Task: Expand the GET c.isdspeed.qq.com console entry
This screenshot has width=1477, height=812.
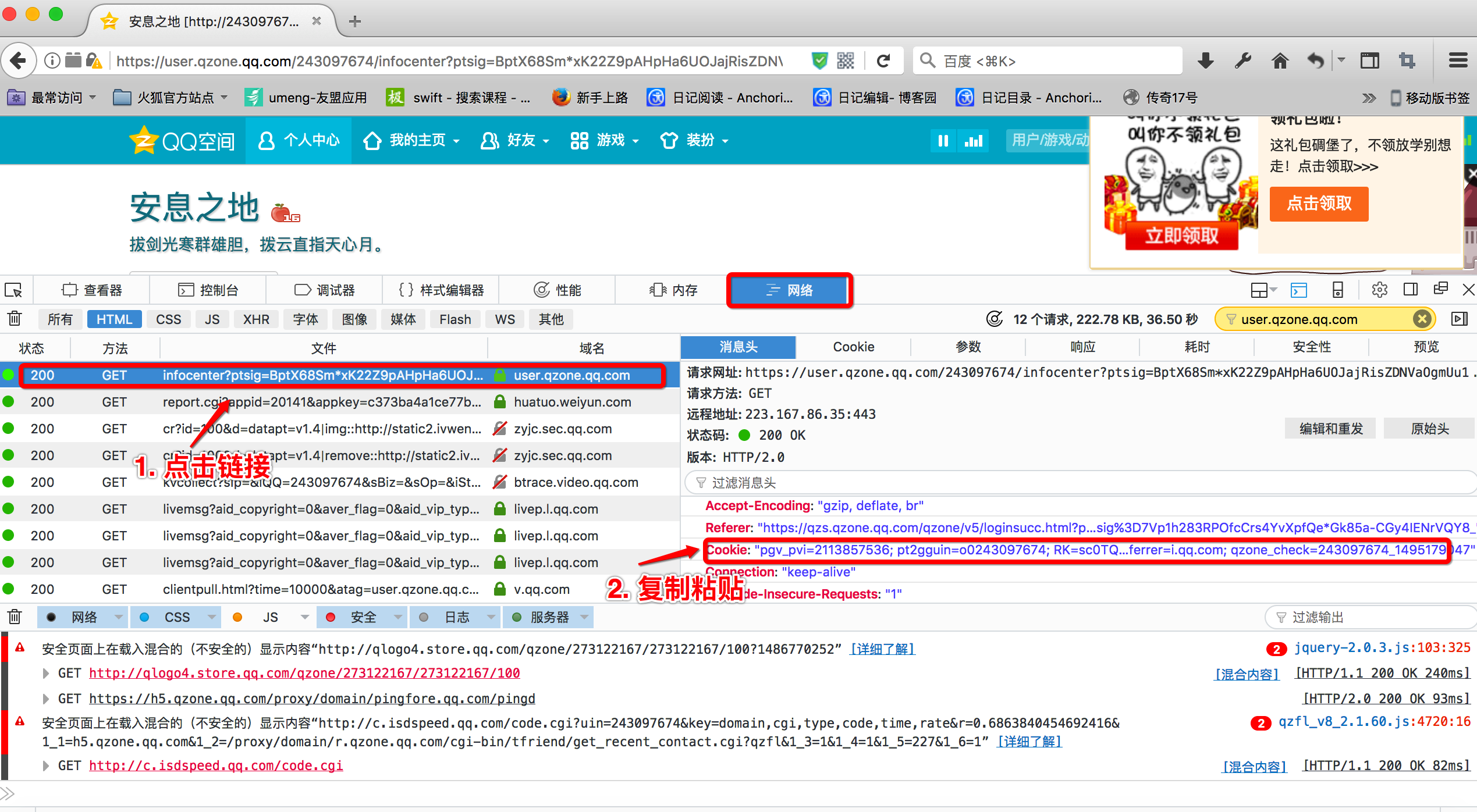Action: pyautogui.click(x=46, y=765)
